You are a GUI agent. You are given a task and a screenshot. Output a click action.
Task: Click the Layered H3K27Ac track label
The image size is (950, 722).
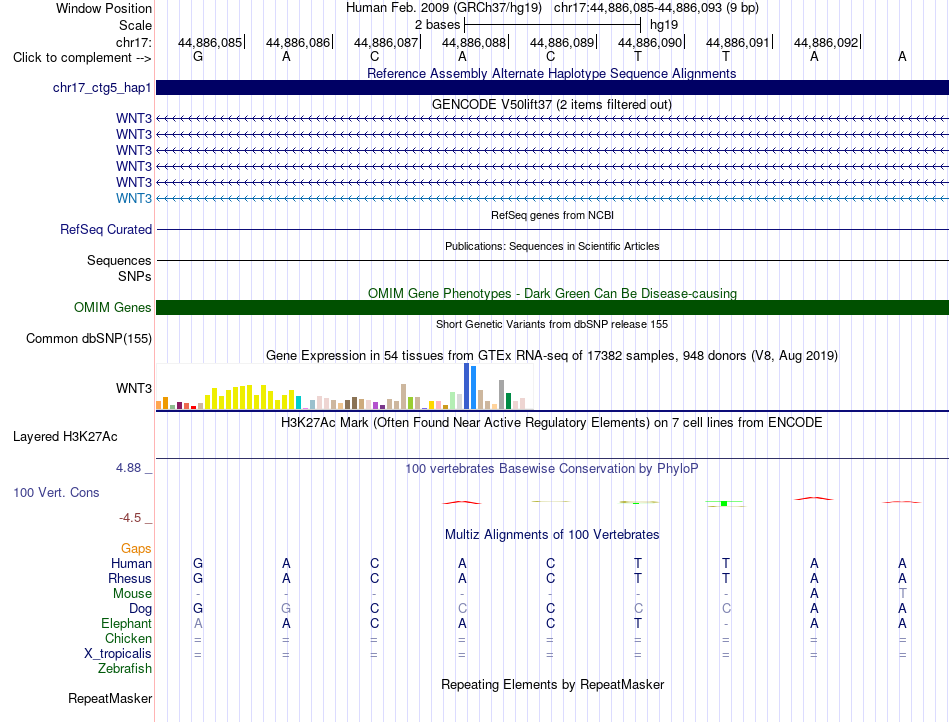65,437
